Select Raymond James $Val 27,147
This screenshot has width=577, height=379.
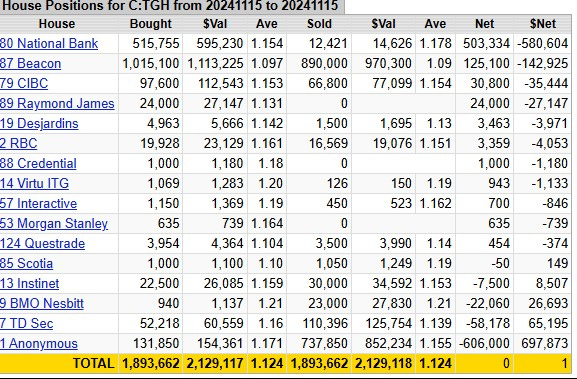223,103
